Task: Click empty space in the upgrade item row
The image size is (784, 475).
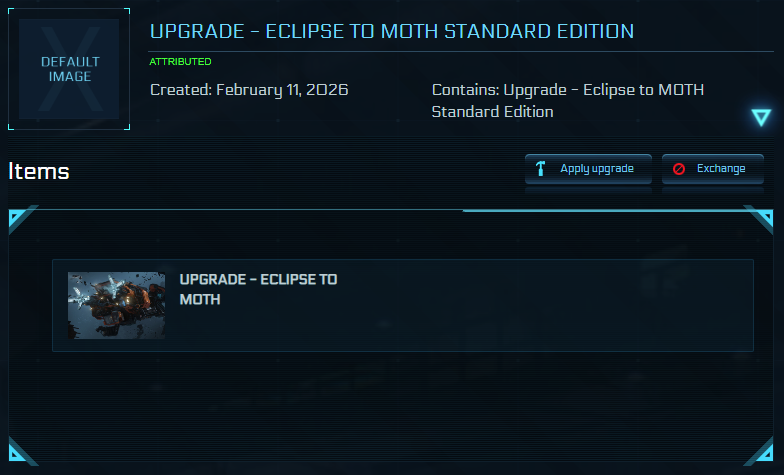Action: click(550, 305)
